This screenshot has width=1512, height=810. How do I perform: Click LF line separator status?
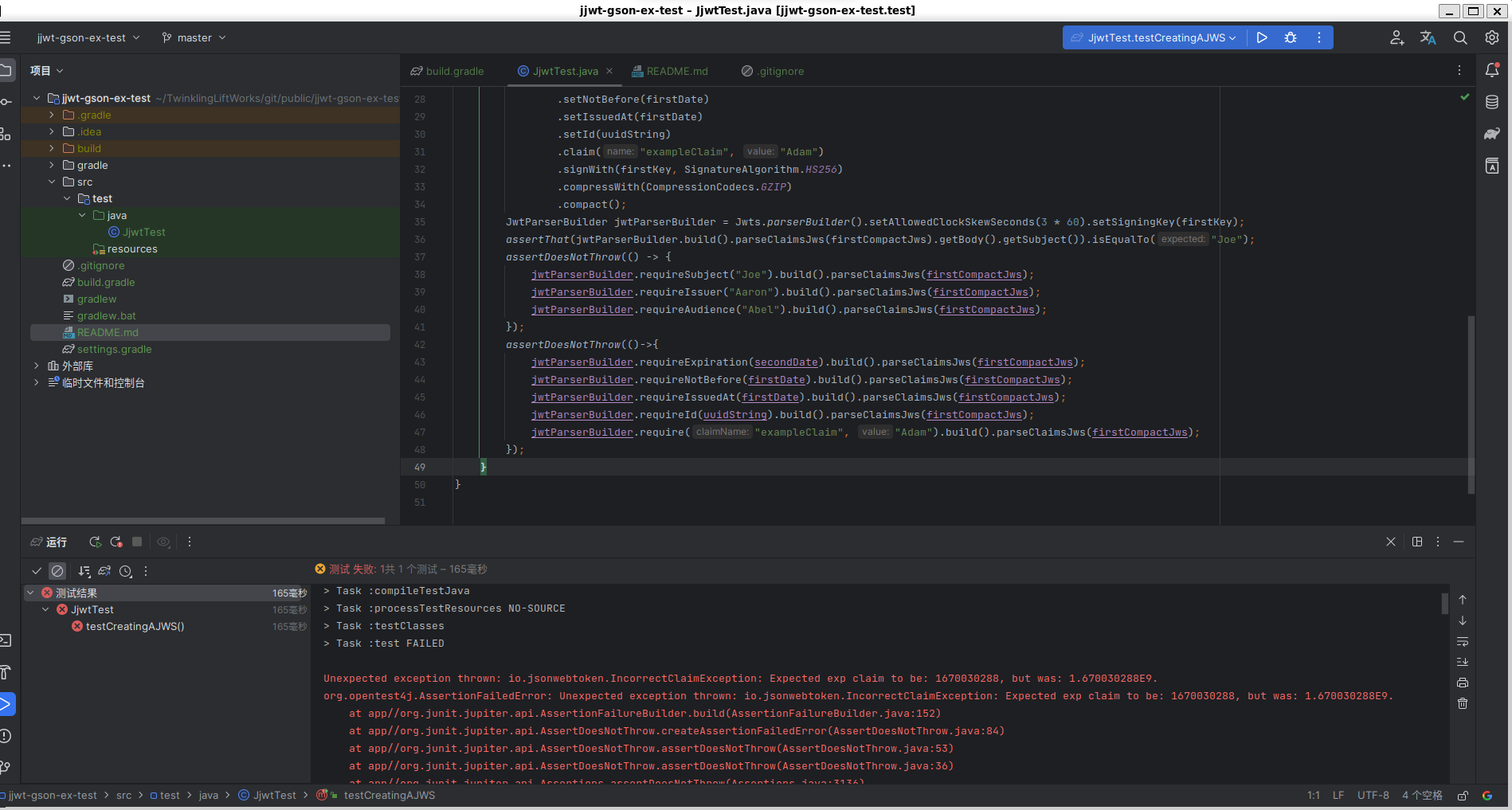[1338, 795]
